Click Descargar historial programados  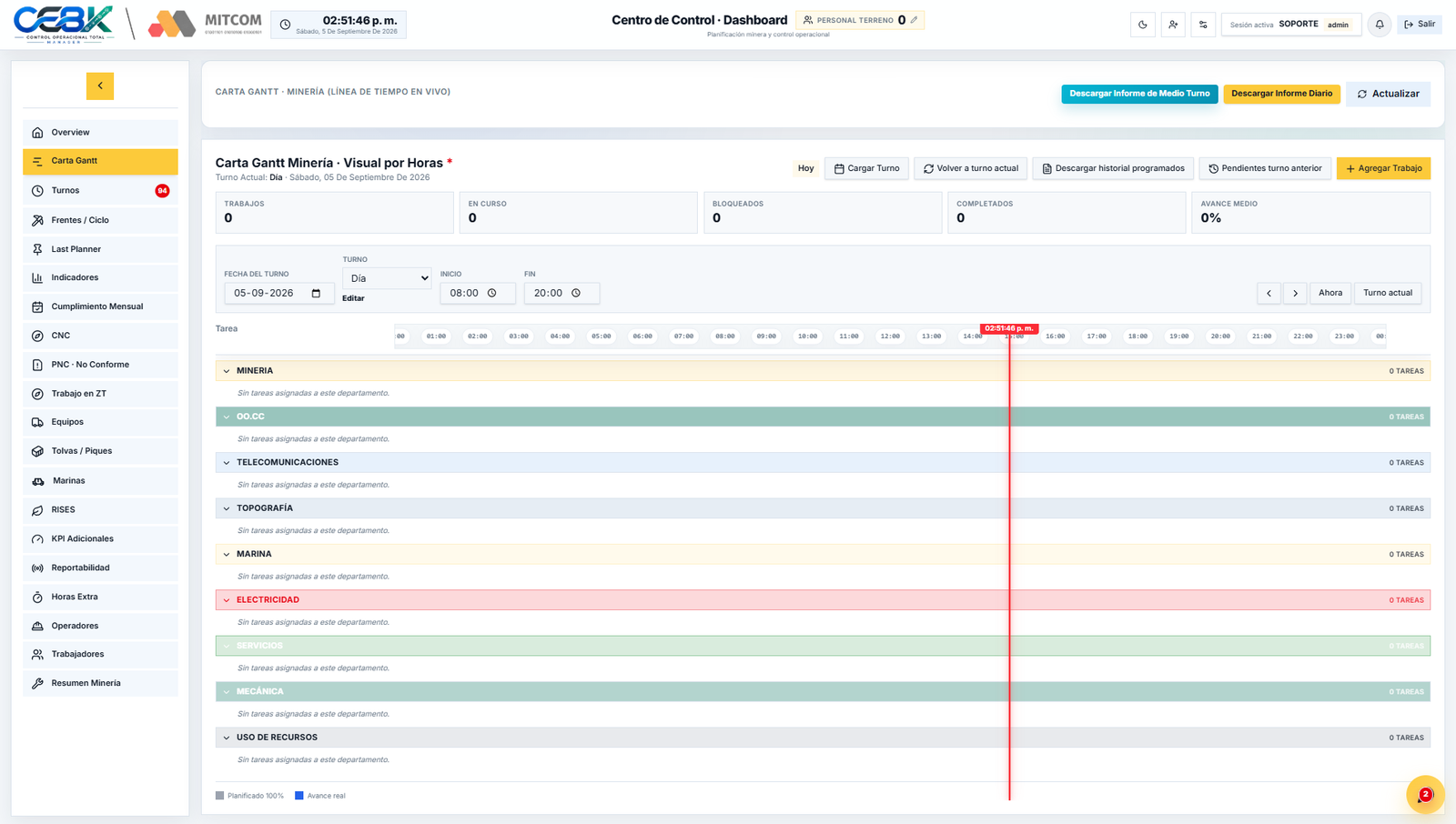coord(1113,168)
